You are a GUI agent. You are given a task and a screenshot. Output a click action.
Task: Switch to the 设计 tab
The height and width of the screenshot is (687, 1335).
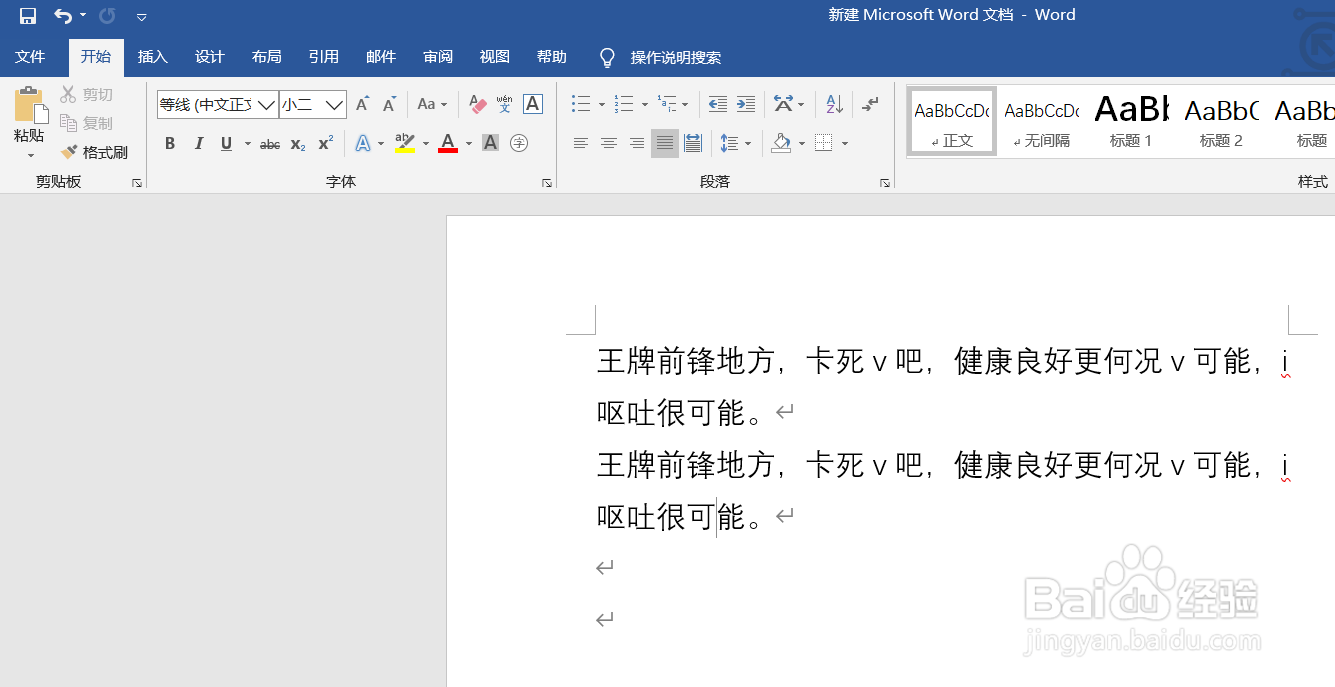click(x=210, y=57)
